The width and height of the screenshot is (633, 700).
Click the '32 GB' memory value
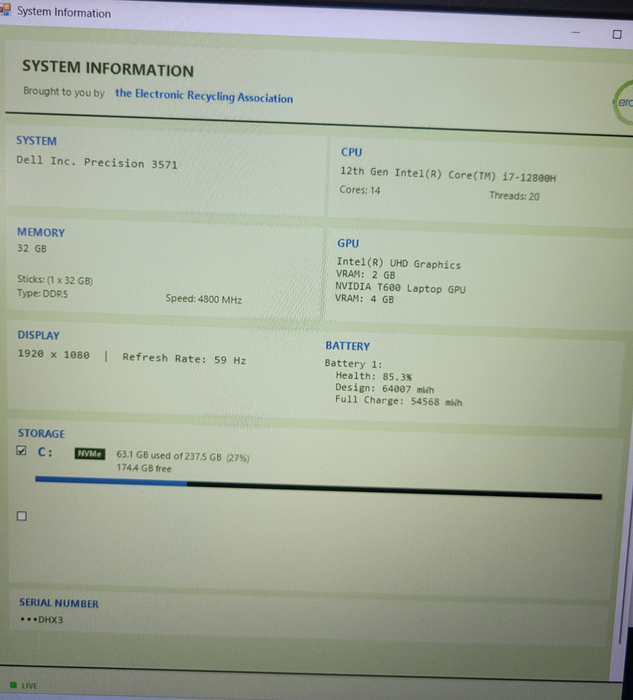click(x=32, y=249)
